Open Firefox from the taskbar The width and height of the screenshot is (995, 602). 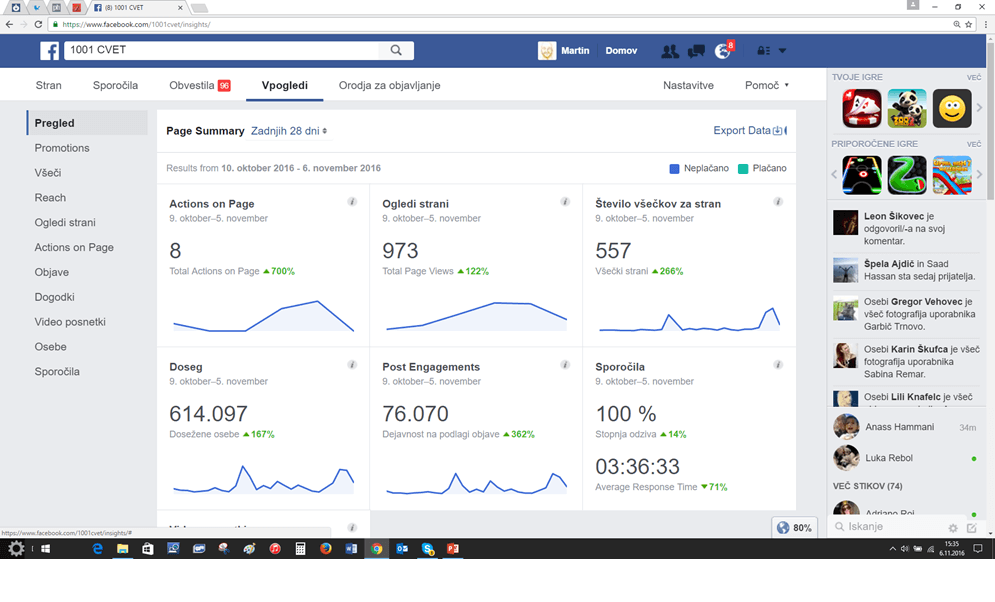(x=326, y=549)
